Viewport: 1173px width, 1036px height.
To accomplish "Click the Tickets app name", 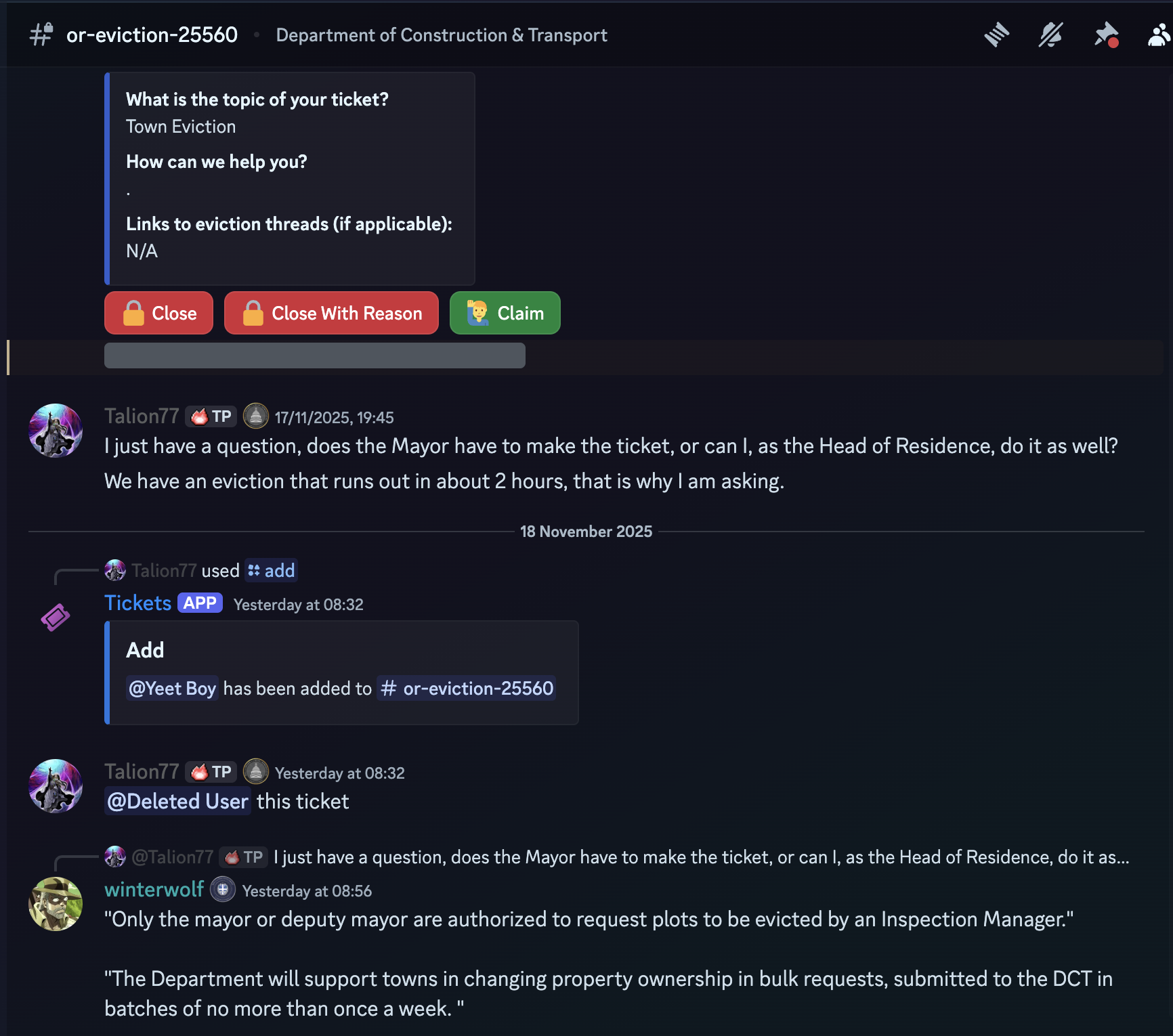I will coord(137,603).
